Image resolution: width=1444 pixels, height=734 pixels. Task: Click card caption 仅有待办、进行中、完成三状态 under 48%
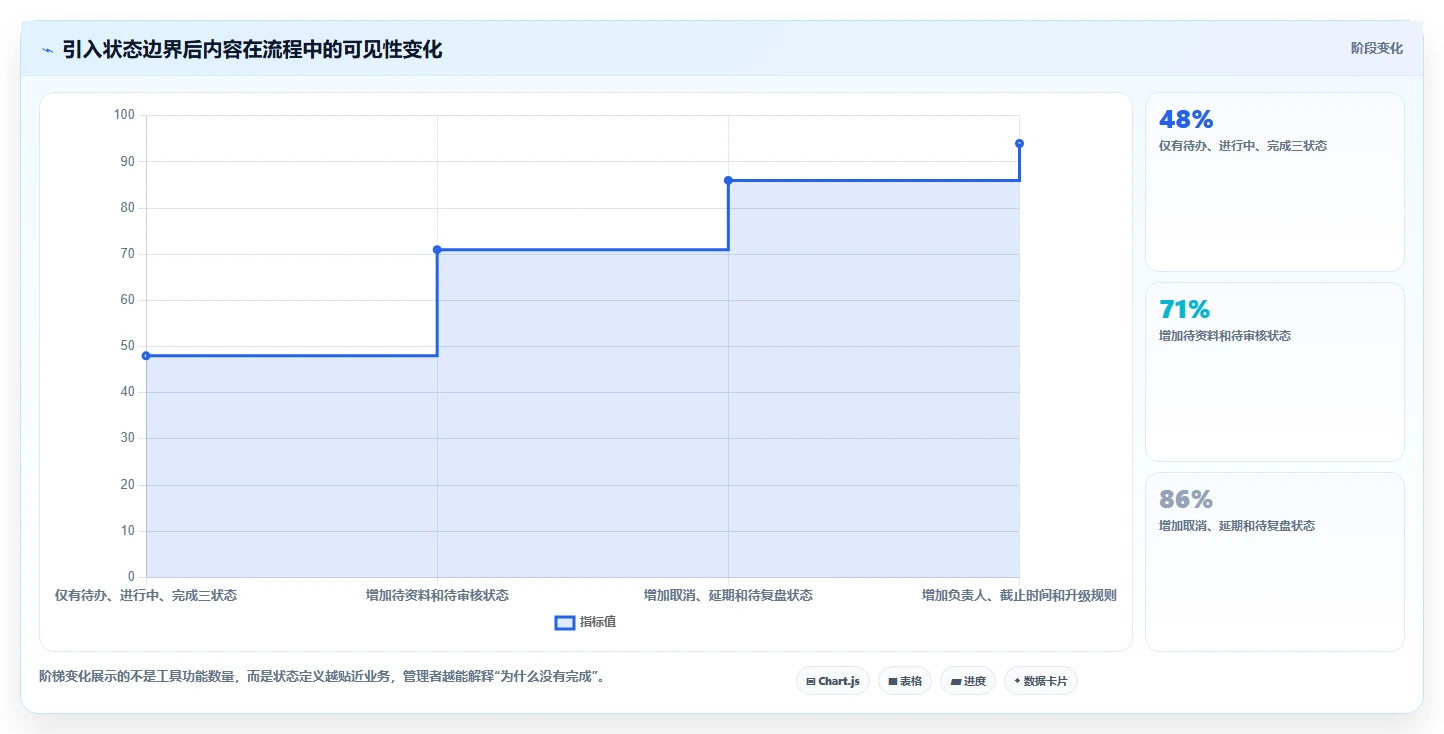click(x=1243, y=146)
